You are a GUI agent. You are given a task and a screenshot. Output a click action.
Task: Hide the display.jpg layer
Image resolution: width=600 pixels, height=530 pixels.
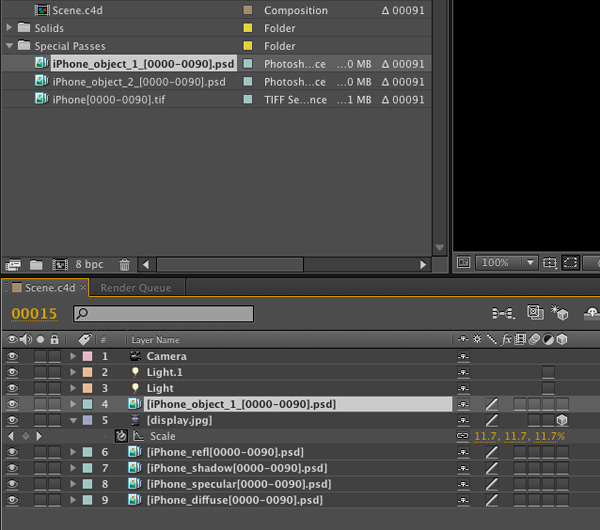pos(12,420)
